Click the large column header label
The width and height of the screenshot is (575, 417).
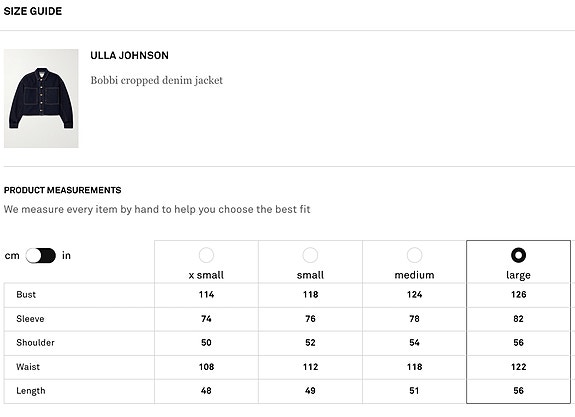click(519, 275)
